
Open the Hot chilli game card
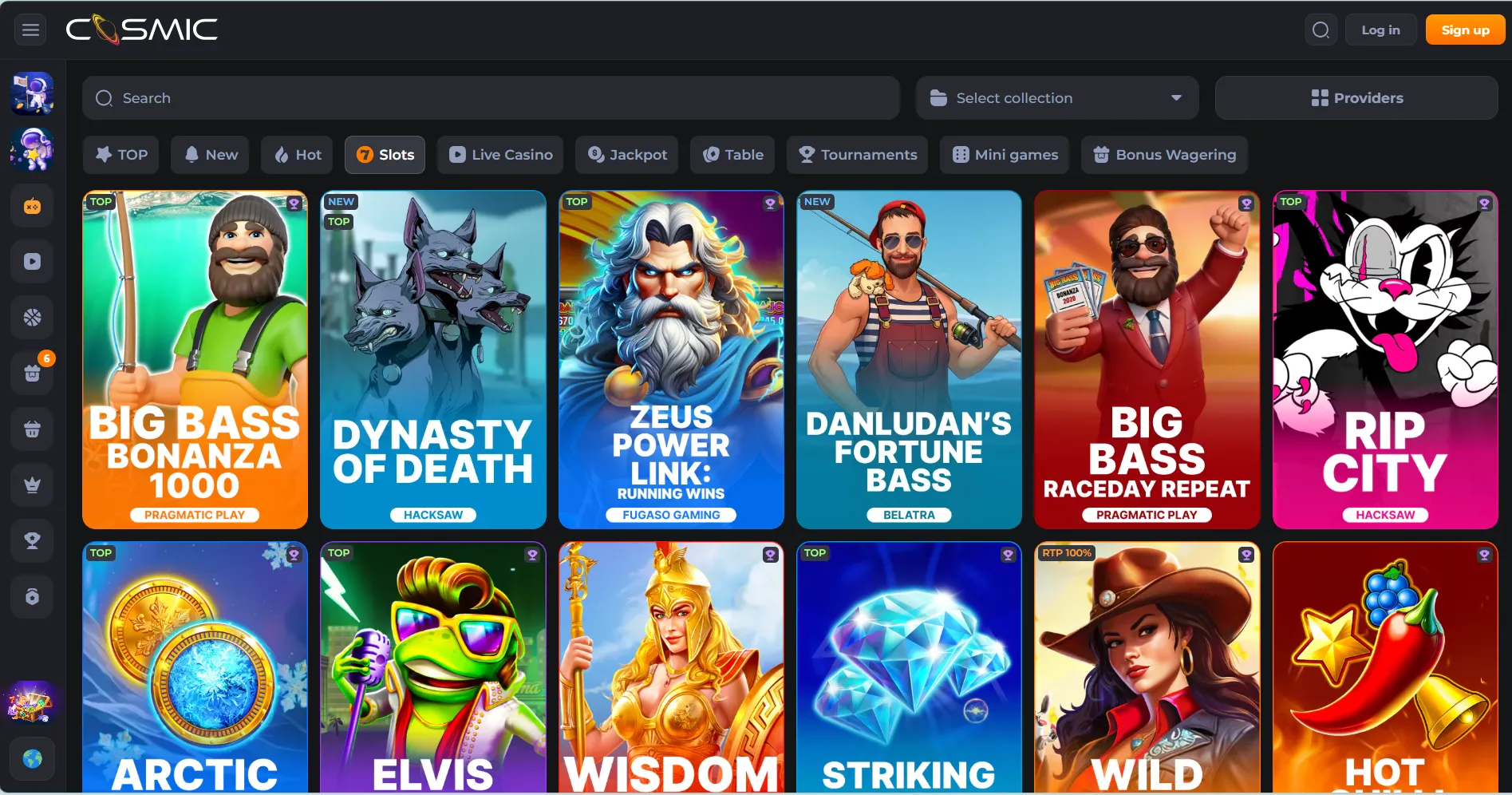1385,667
